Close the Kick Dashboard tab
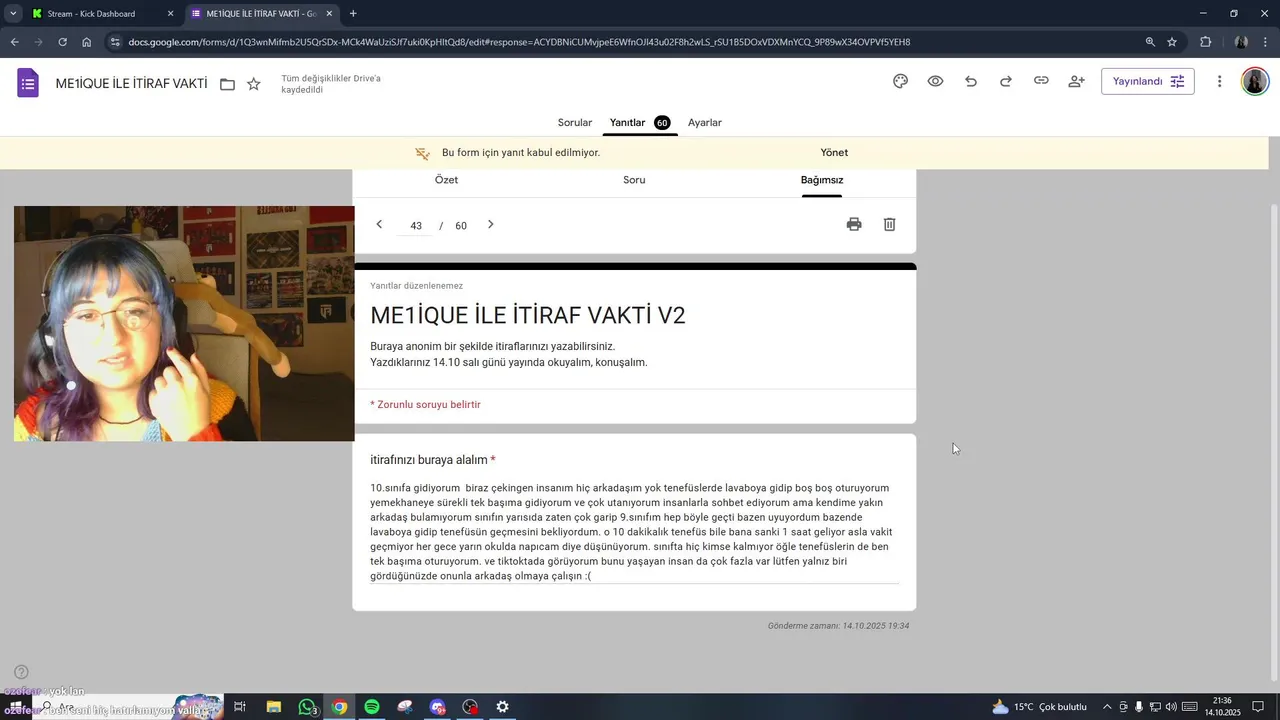Image resolution: width=1280 pixels, height=720 pixels. pos(170,14)
